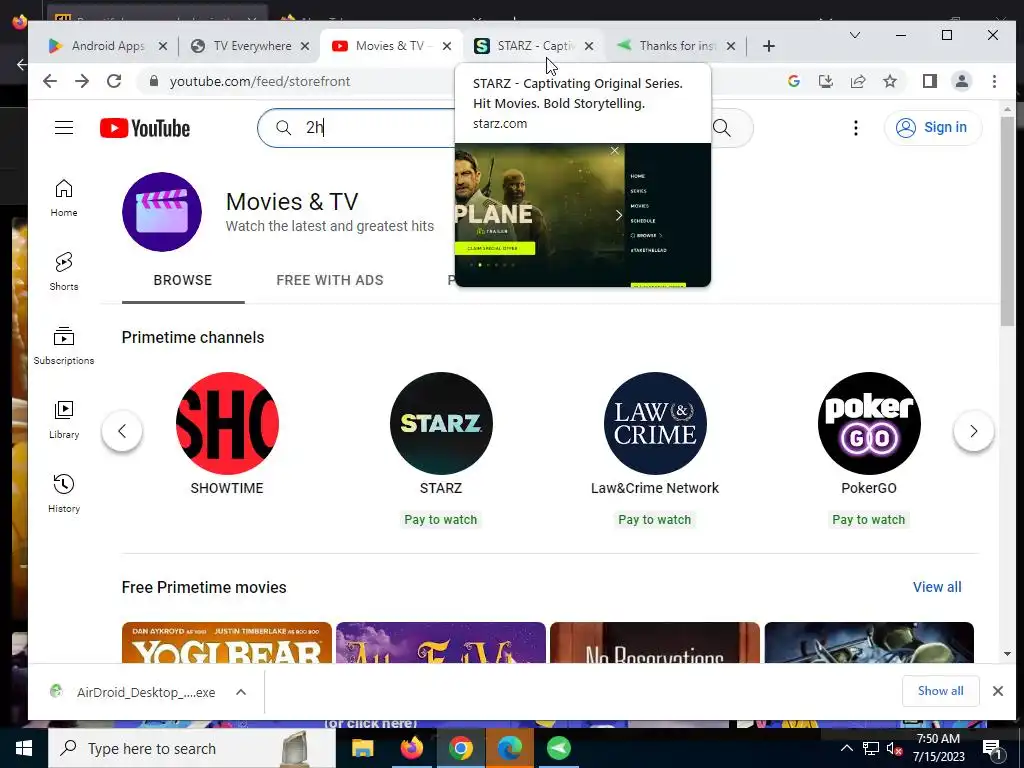Click the install app icon in address bar
This screenshot has height=768, width=1024.
point(825,81)
